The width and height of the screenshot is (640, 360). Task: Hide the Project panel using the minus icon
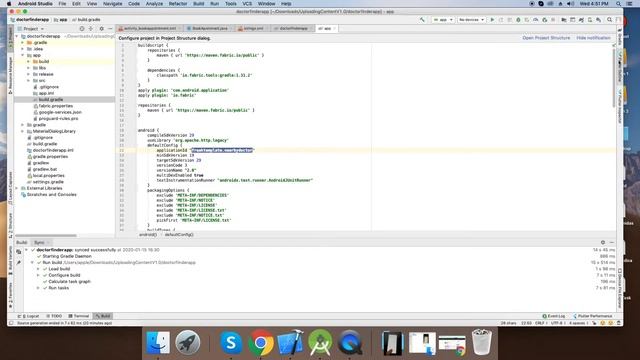(110, 29)
